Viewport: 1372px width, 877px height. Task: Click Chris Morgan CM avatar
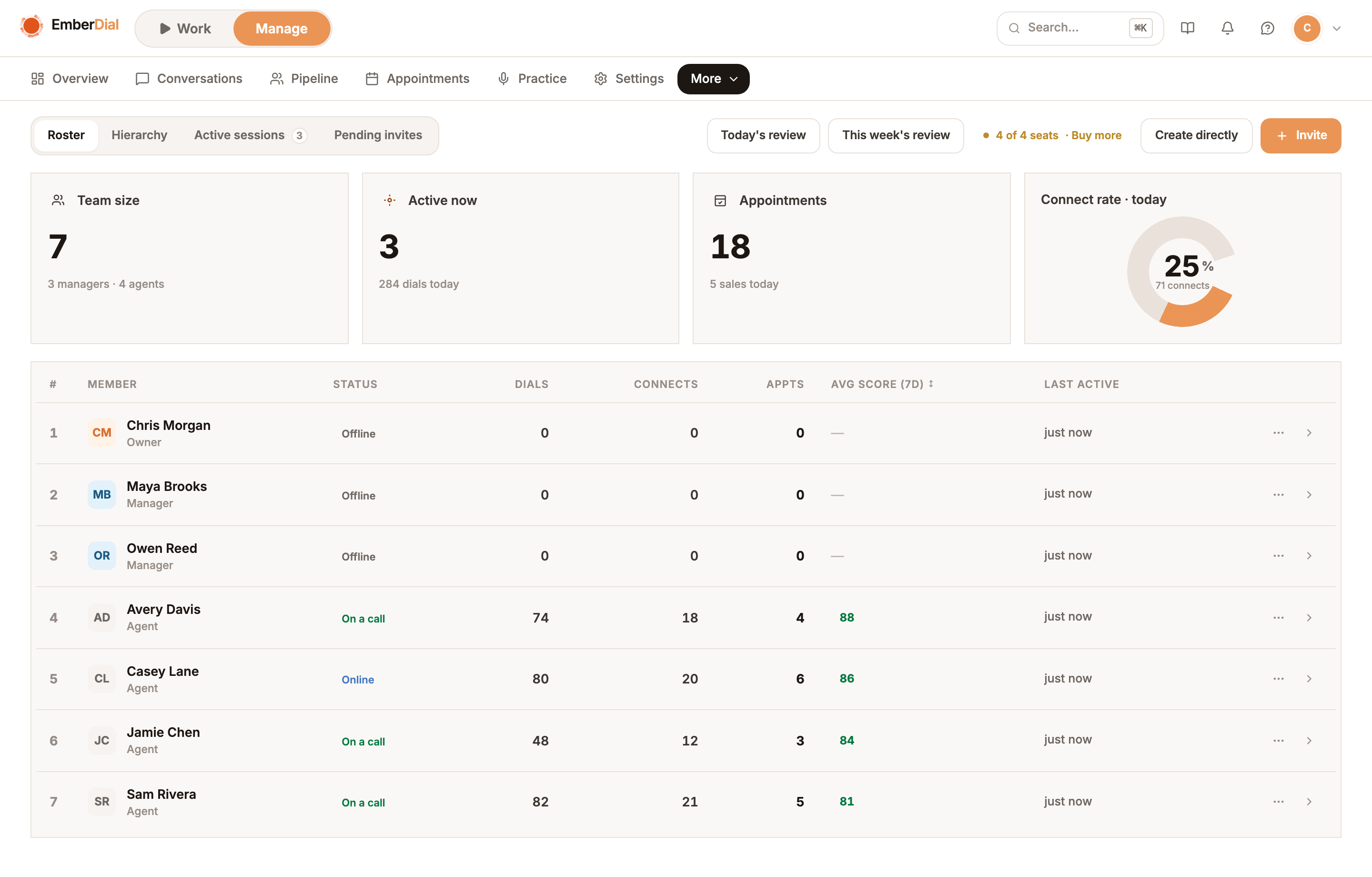point(102,433)
